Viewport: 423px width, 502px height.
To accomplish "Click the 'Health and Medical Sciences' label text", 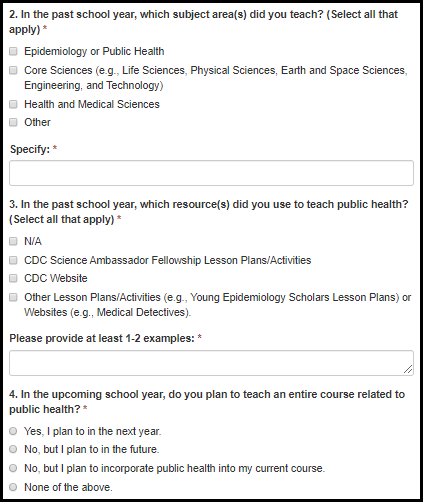I will (x=92, y=104).
